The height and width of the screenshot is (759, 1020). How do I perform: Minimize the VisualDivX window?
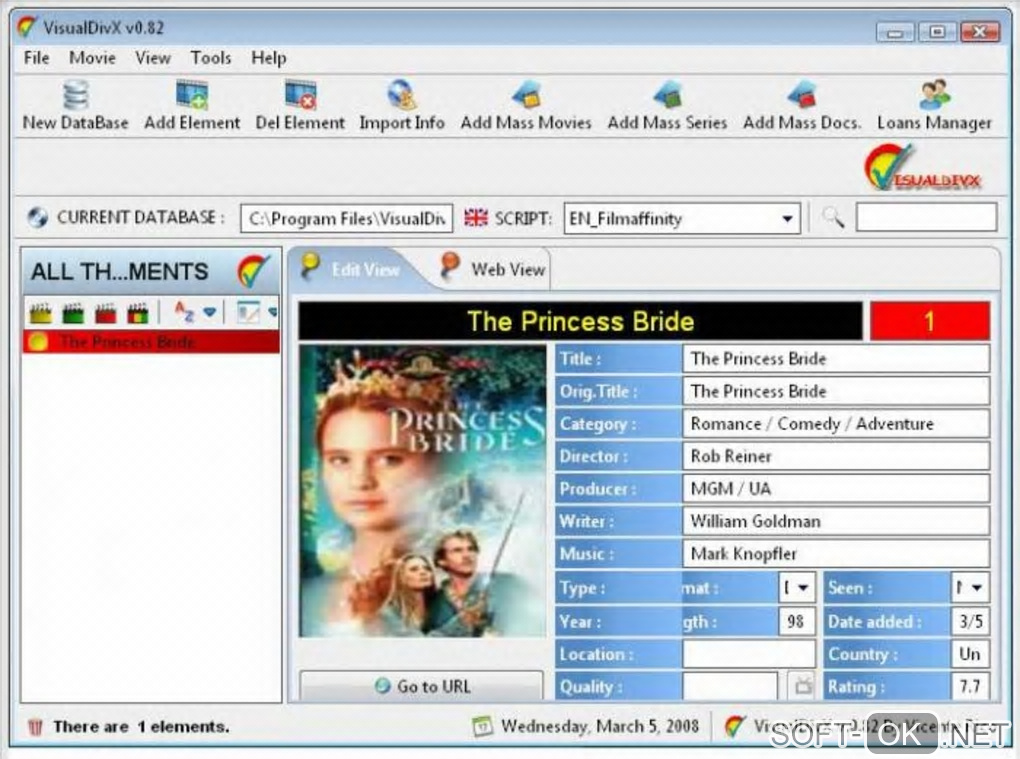[x=895, y=31]
